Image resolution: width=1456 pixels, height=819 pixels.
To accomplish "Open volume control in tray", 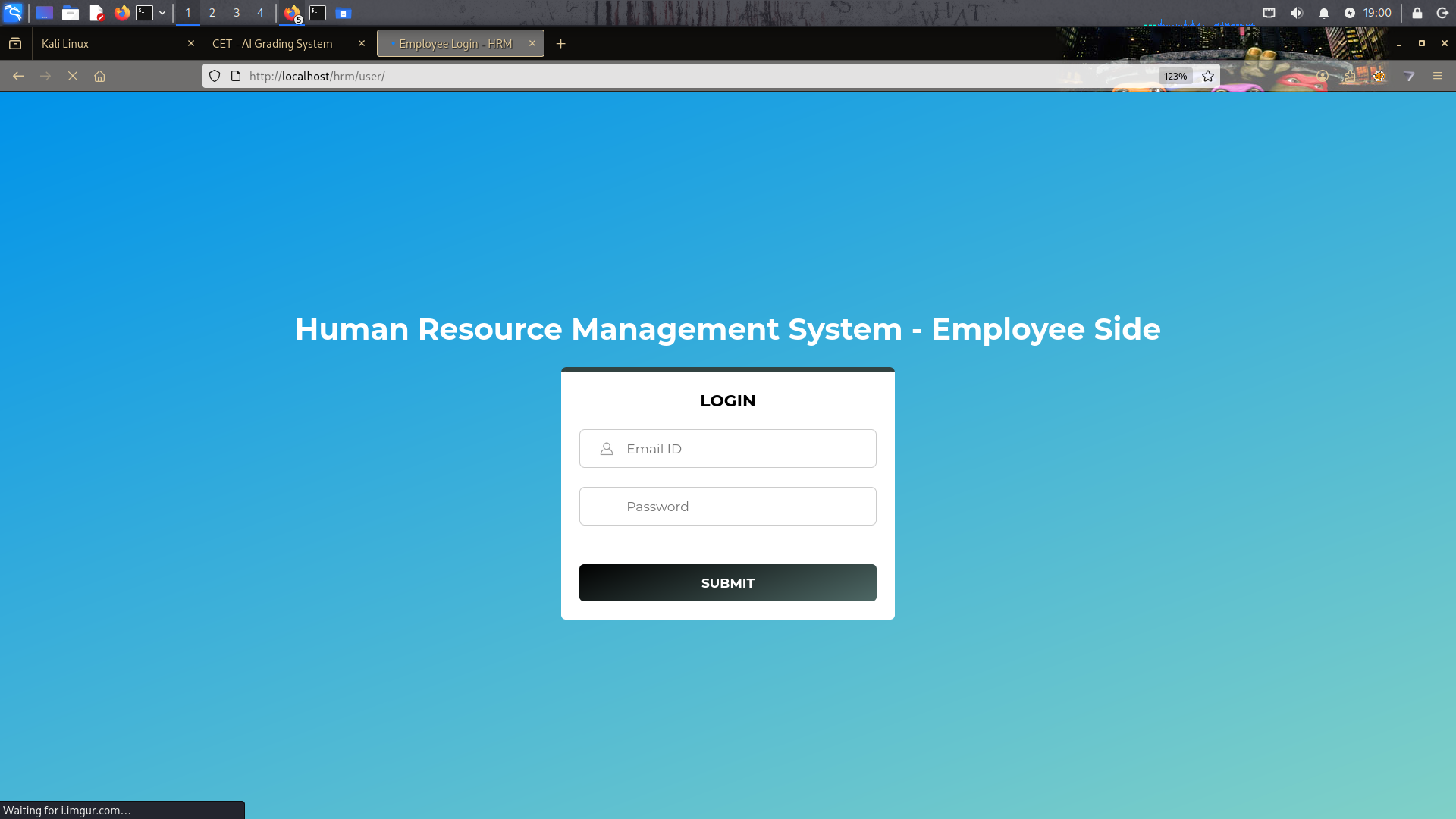I will click(x=1296, y=13).
